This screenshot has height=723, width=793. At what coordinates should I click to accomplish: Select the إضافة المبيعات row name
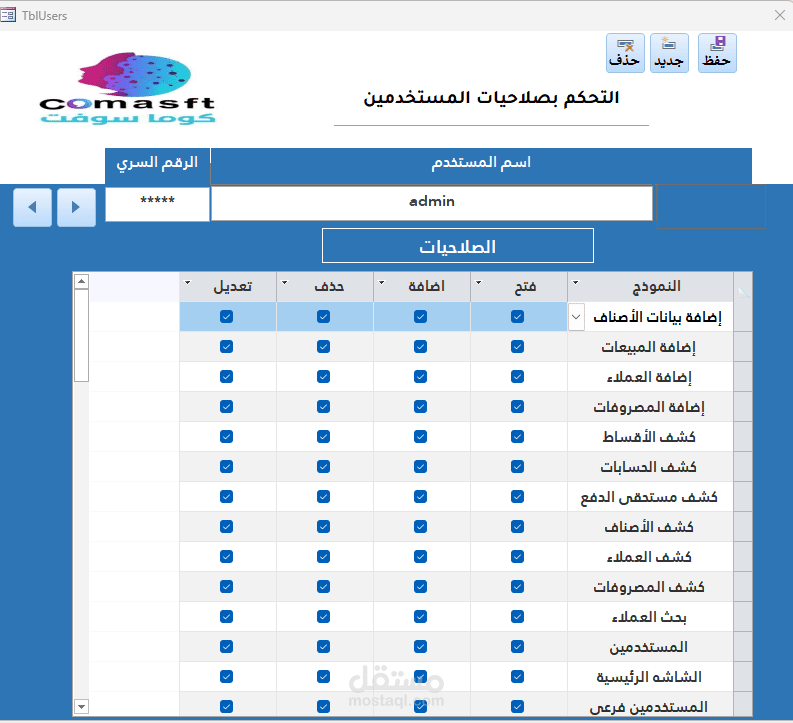(x=648, y=347)
